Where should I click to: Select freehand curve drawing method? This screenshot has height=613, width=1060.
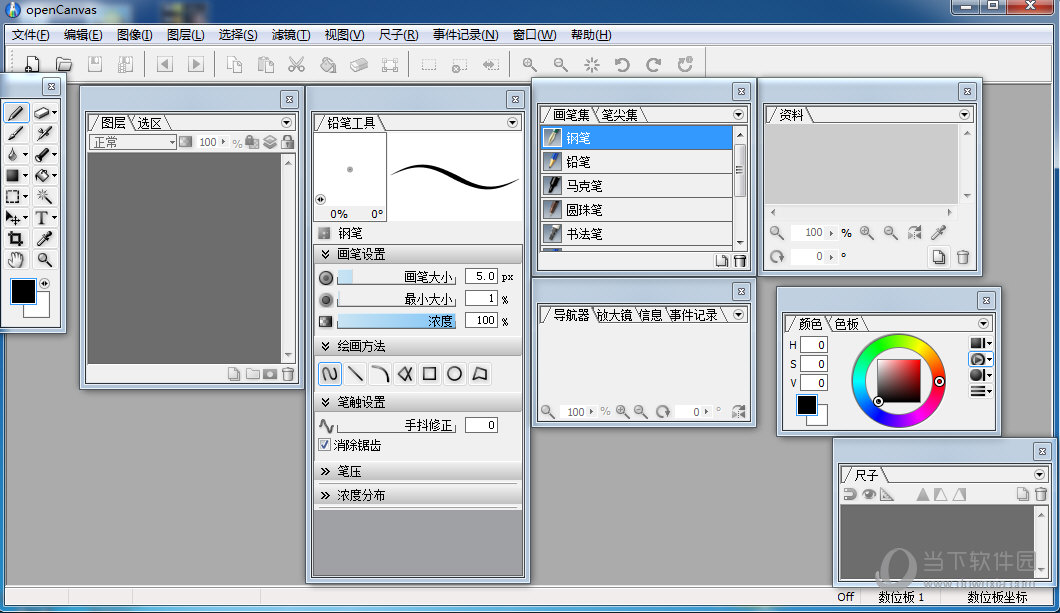(x=329, y=374)
